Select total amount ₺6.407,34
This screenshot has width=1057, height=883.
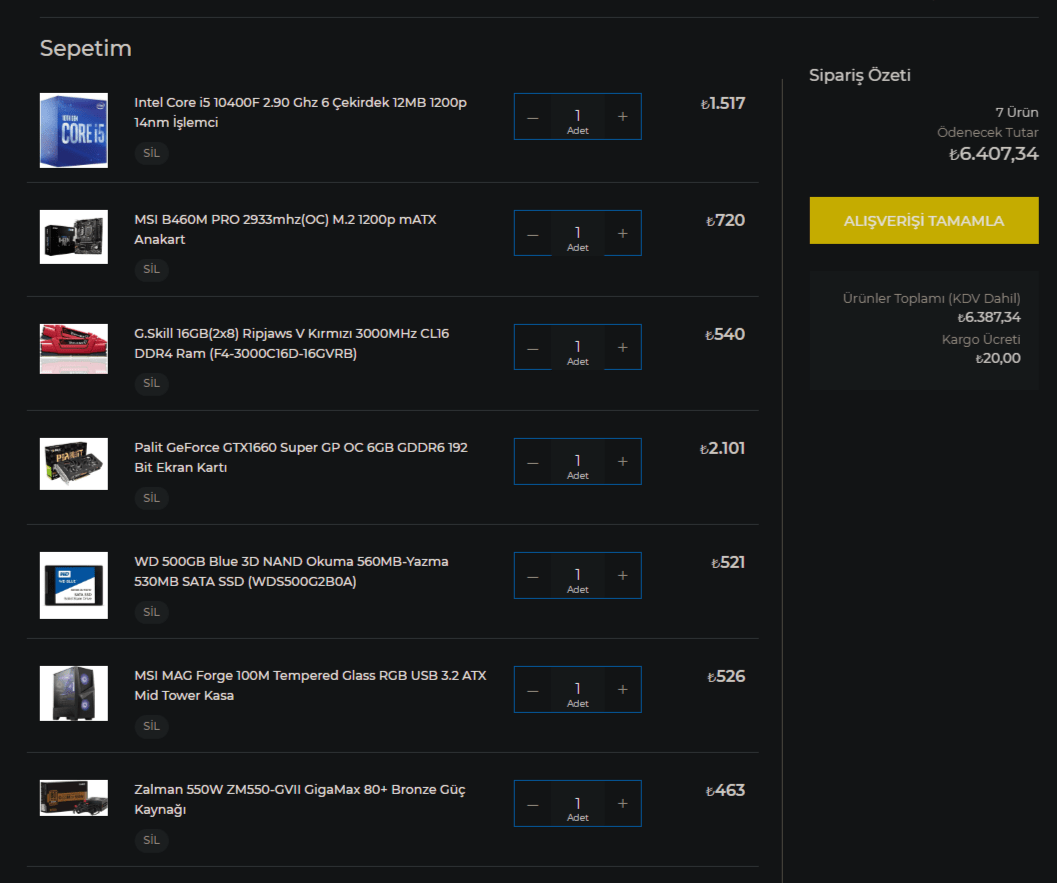click(994, 154)
